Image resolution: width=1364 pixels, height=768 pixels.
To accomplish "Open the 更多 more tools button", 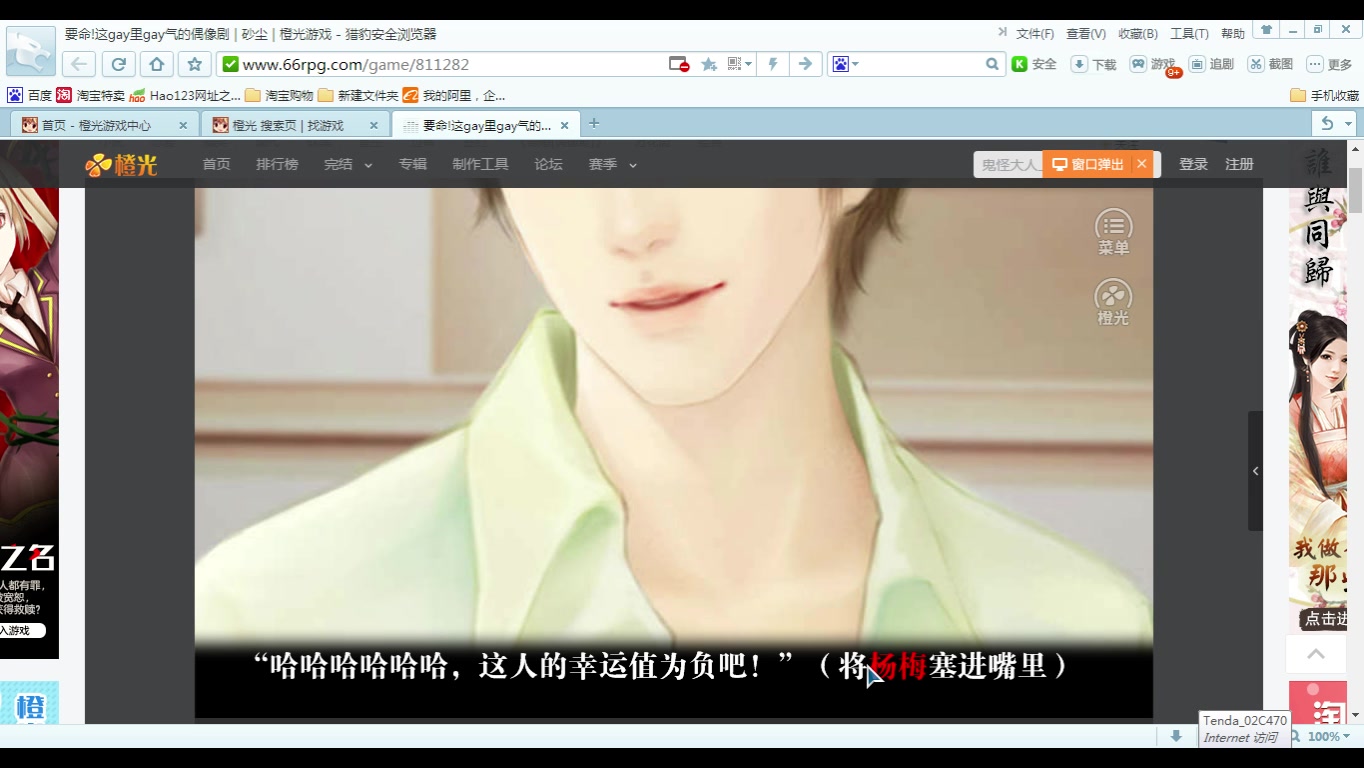I will (x=1330, y=64).
